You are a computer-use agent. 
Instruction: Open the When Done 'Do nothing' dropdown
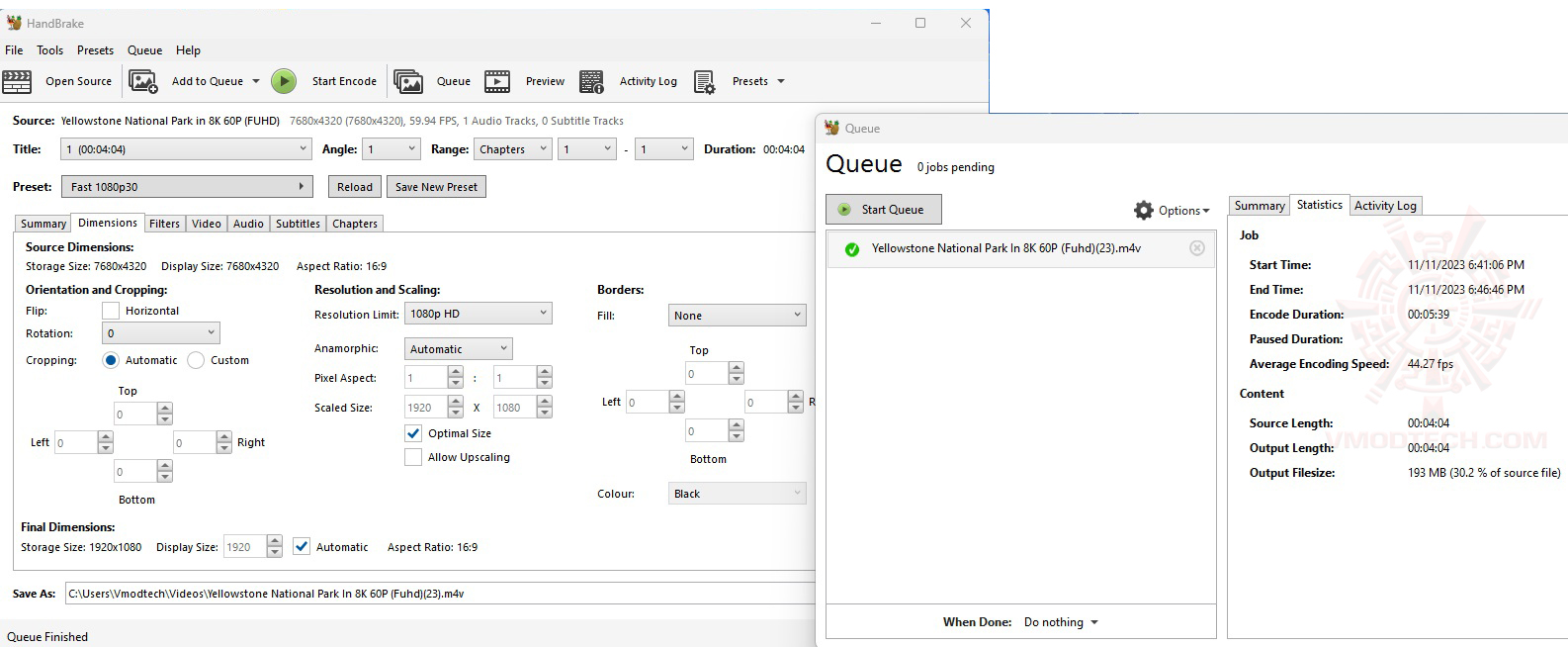point(1061,622)
